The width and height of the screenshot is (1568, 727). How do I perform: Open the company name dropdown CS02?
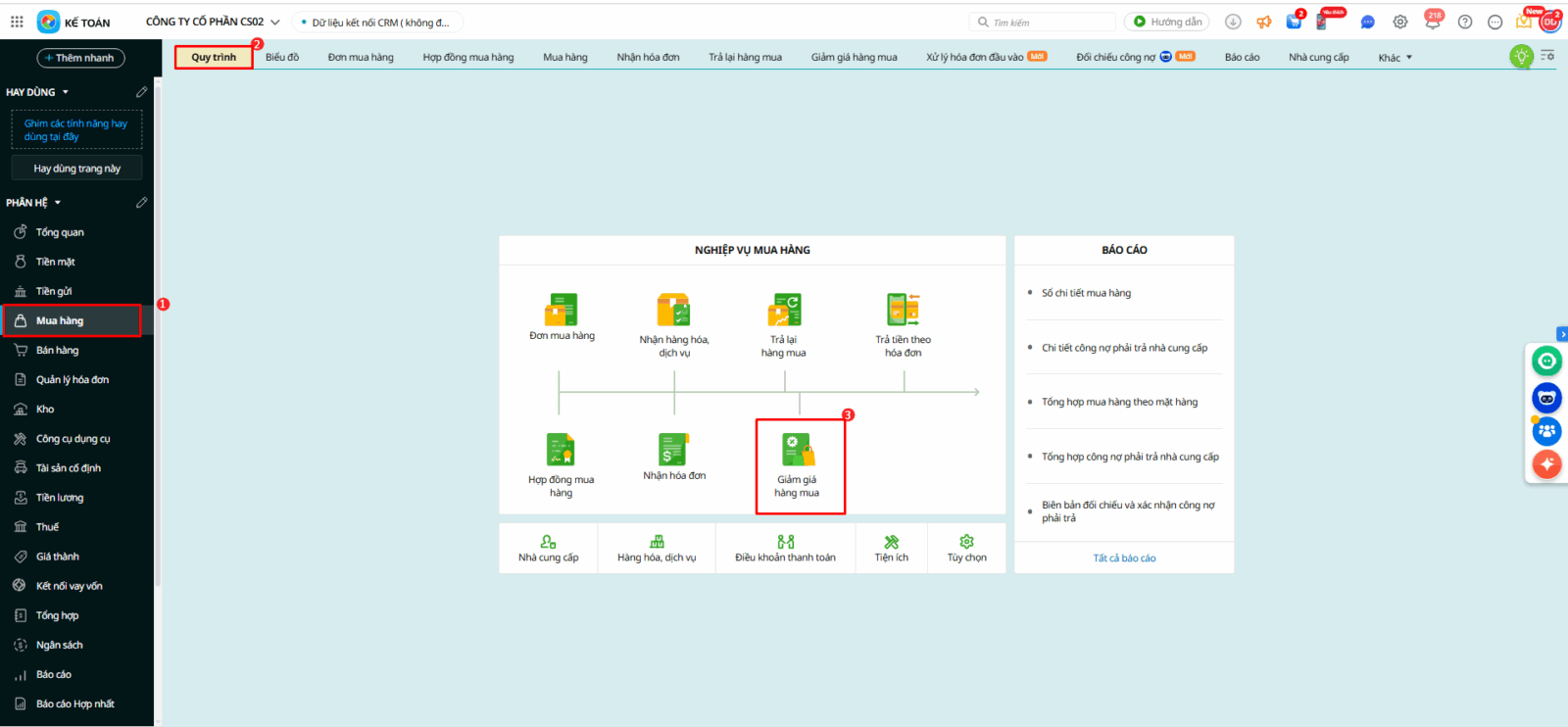(213, 22)
